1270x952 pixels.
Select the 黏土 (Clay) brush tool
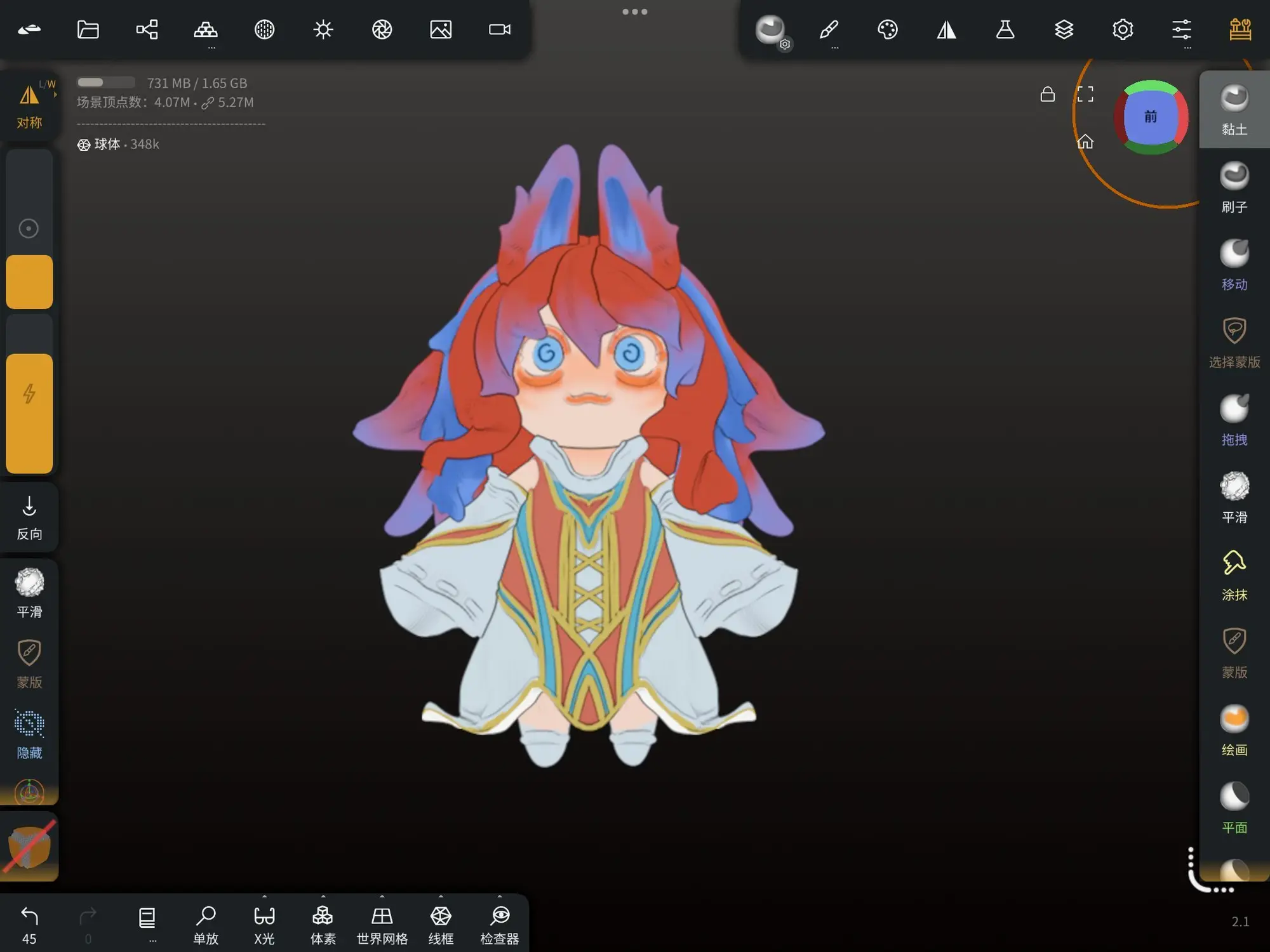(x=1234, y=109)
